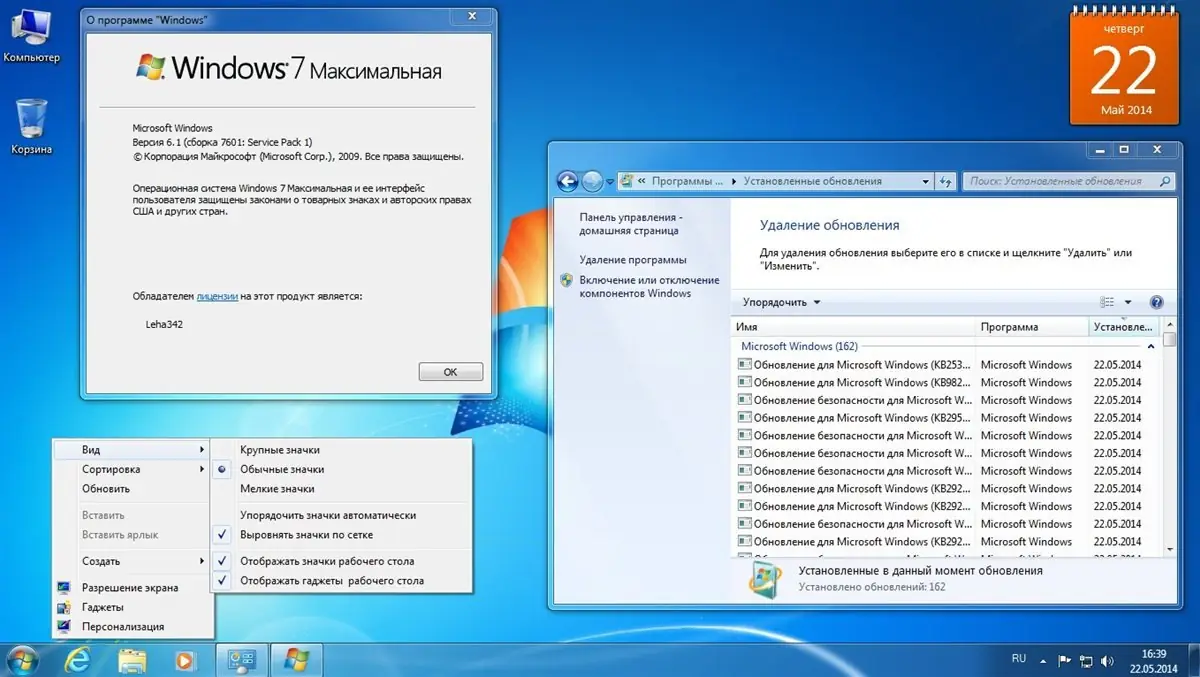Collapse the Microsoft Windows (162) group

[x=1150, y=346]
